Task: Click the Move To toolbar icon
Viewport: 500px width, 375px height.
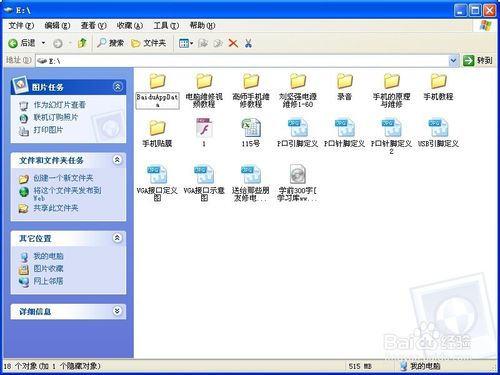Action: pos(203,43)
